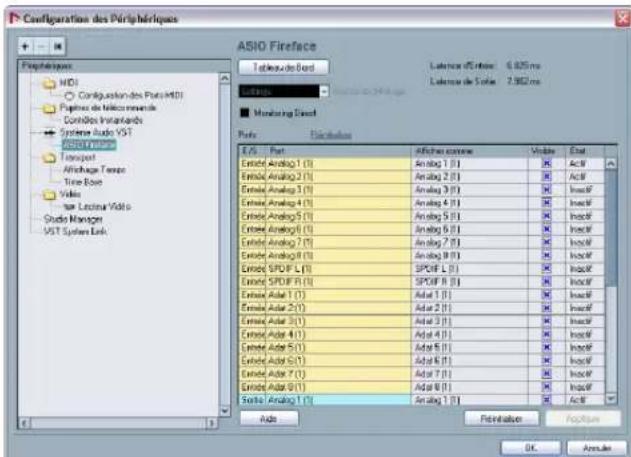Click the Afficher comme column header
This screenshot has width=631, height=457.
[469, 151]
